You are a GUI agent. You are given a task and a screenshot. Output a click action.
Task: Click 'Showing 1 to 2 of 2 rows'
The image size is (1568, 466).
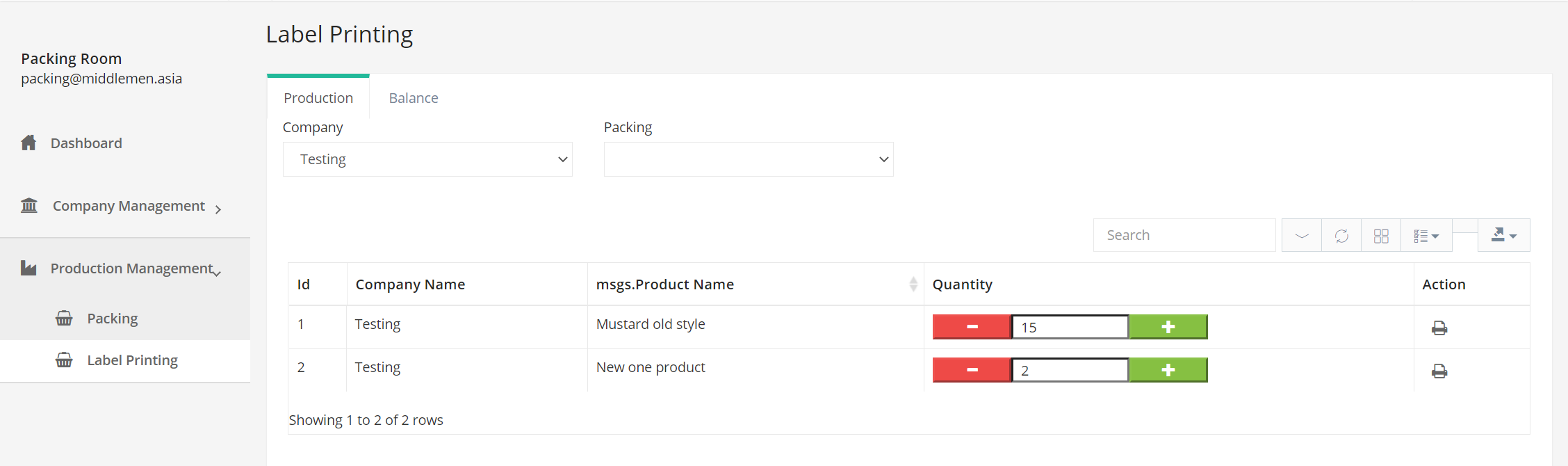point(366,420)
